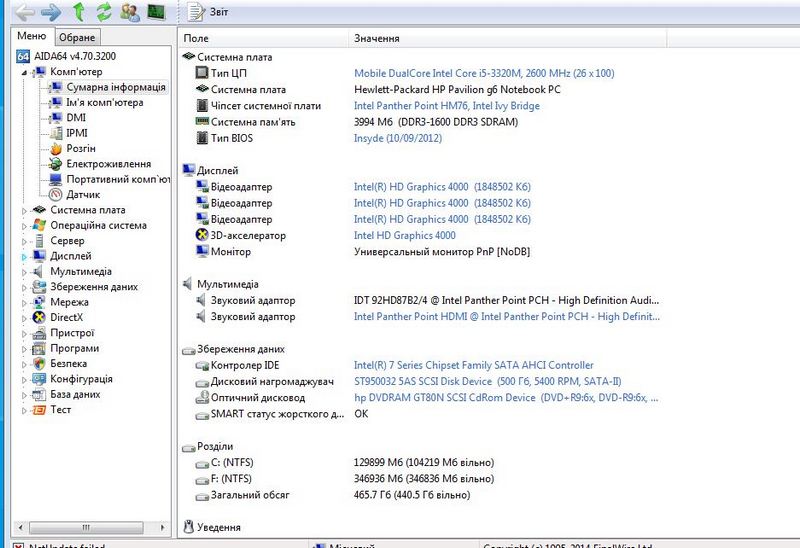Click the Значення column header

click(x=377, y=38)
